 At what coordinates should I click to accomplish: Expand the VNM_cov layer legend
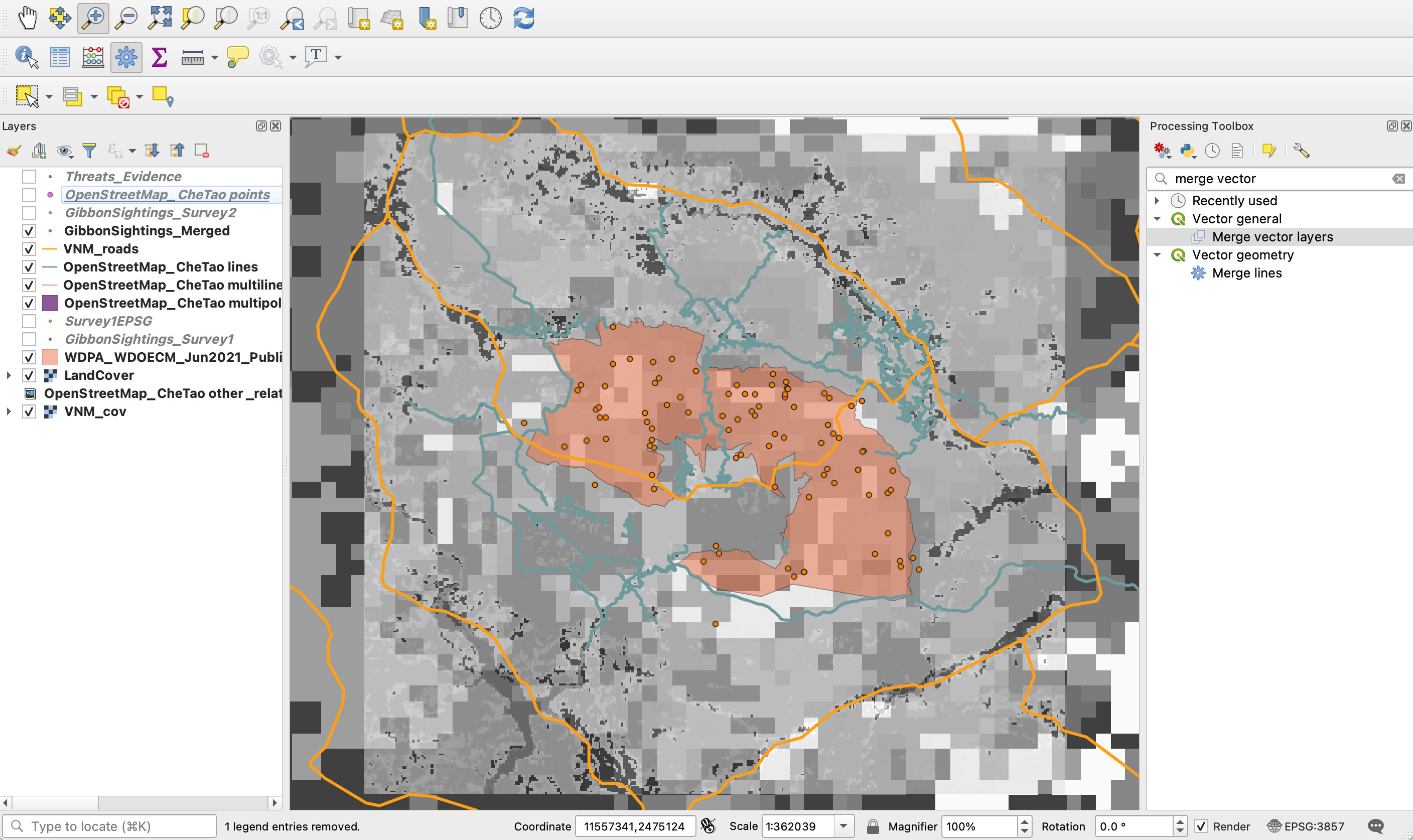tap(9, 411)
